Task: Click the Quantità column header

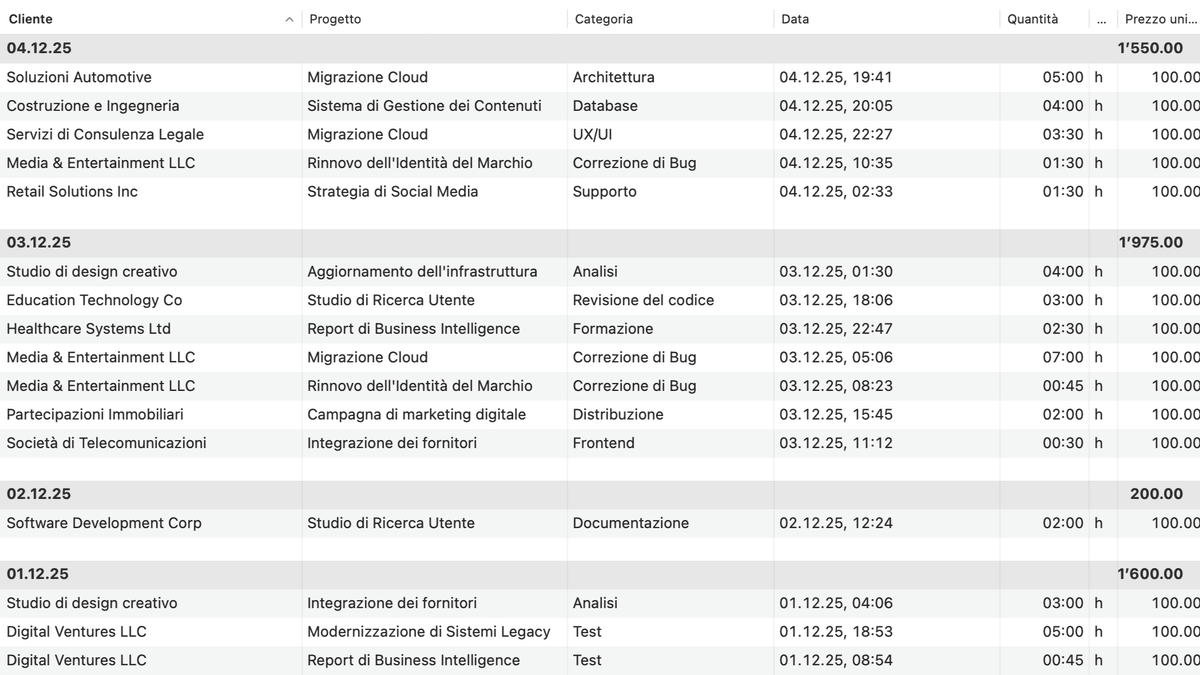Action: click(x=1033, y=19)
